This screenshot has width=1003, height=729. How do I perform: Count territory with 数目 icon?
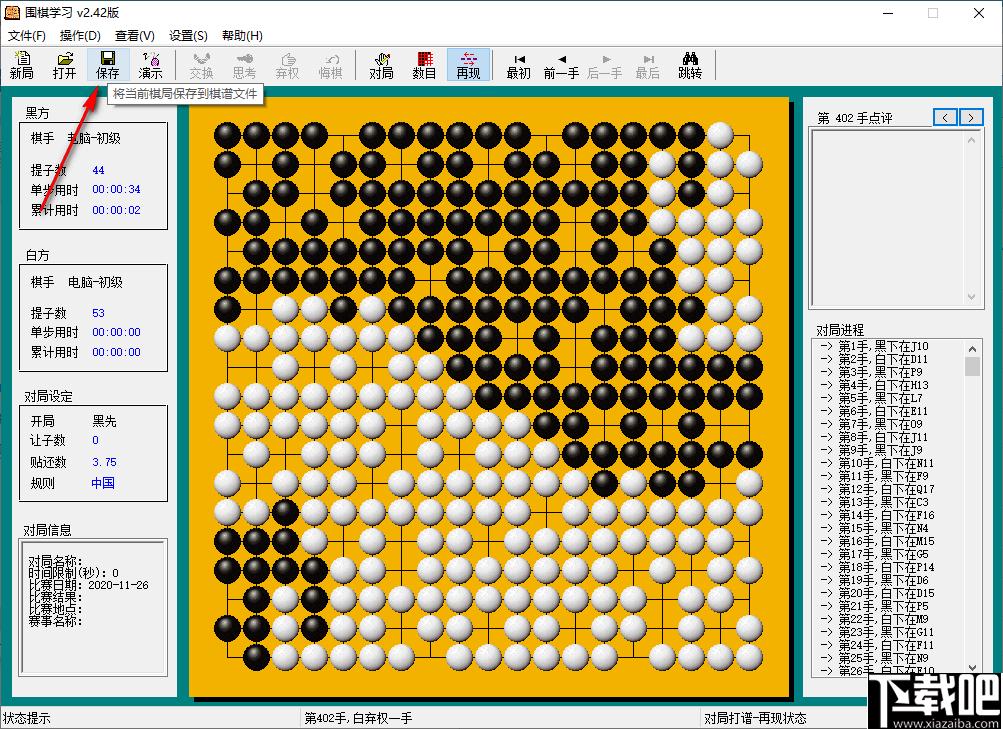tap(425, 65)
